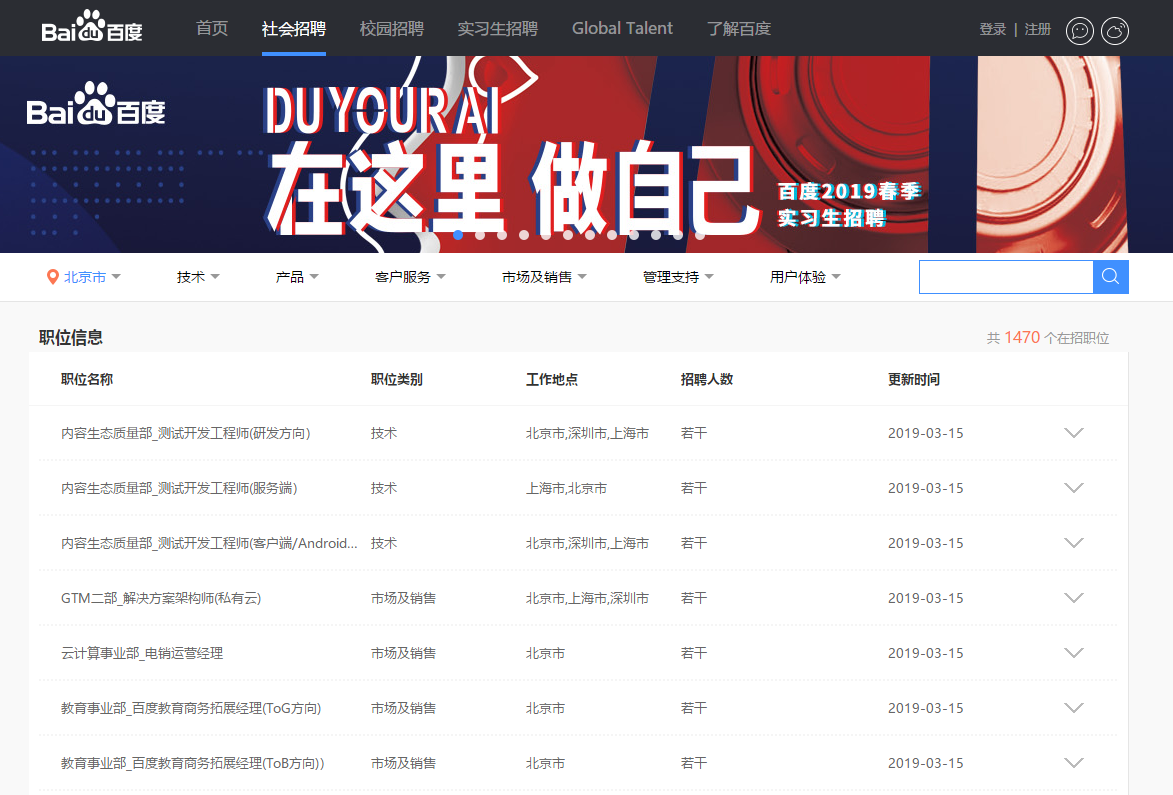The image size is (1173, 795).
Task: Expand the 产品 category dropdown
Action: click(297, 277)
